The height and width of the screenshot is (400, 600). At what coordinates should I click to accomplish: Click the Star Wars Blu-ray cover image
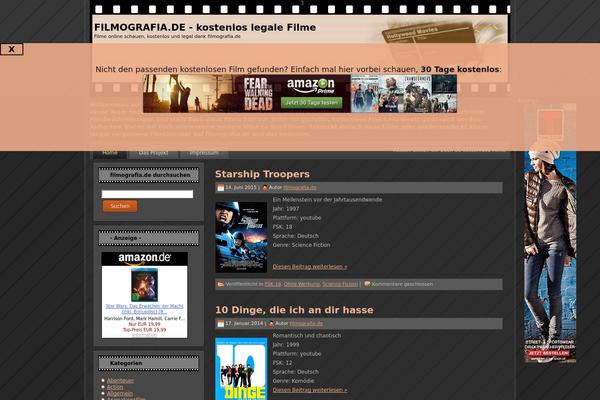(x=144, y=285)
